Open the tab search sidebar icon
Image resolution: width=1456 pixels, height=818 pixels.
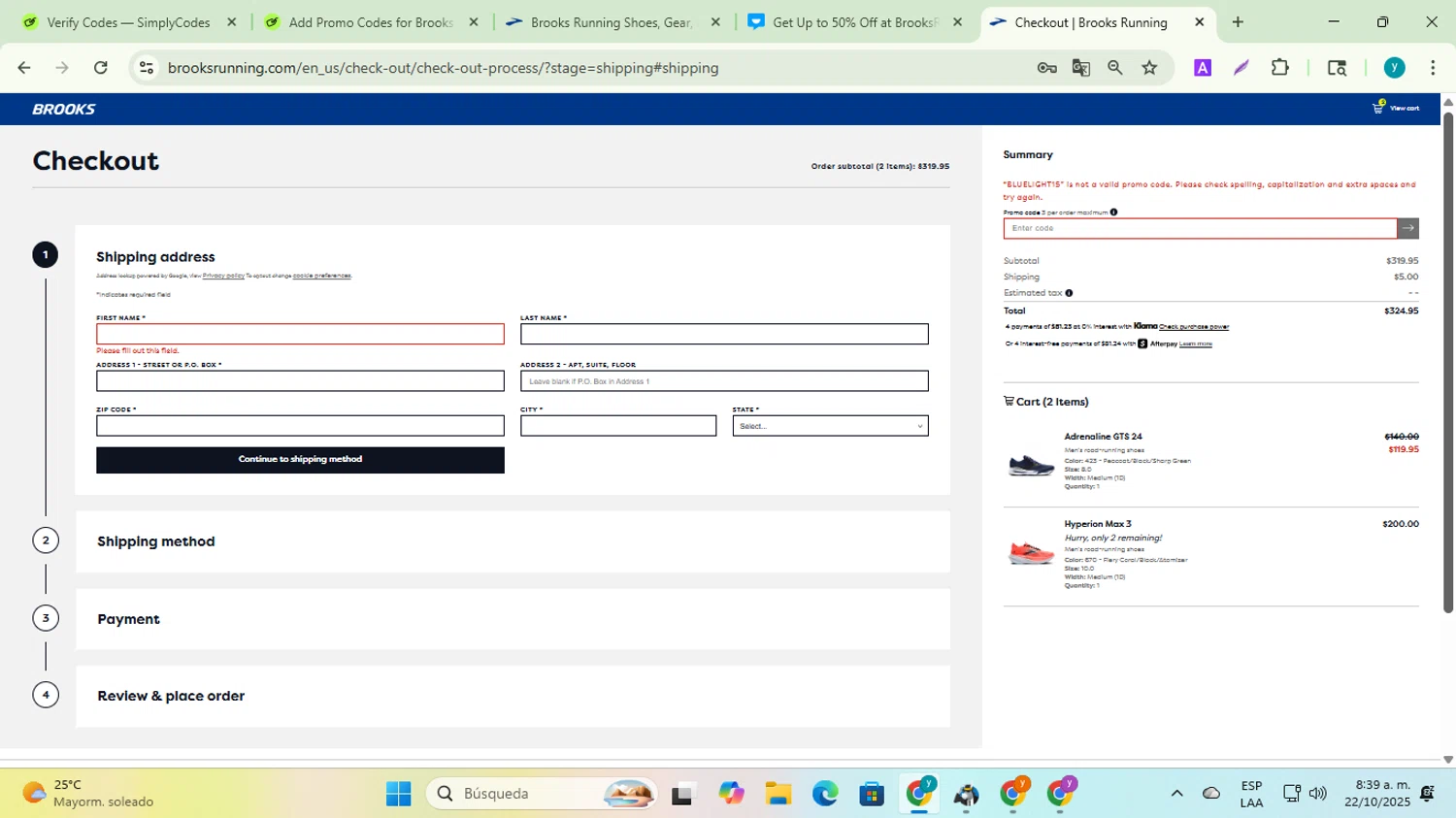coord(1337,68)
